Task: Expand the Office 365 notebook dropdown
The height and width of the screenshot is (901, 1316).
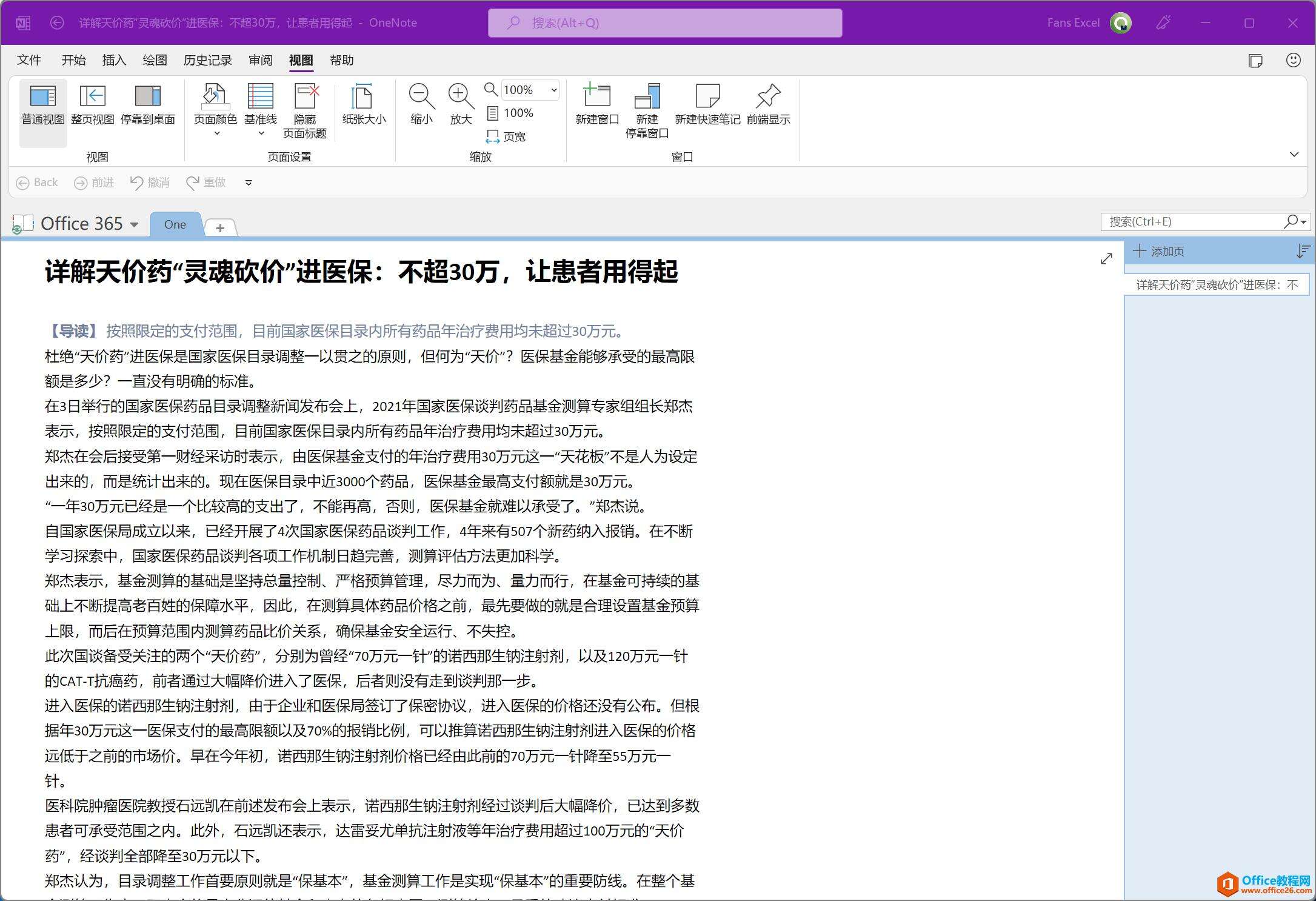Action: [x=135, y=225]
